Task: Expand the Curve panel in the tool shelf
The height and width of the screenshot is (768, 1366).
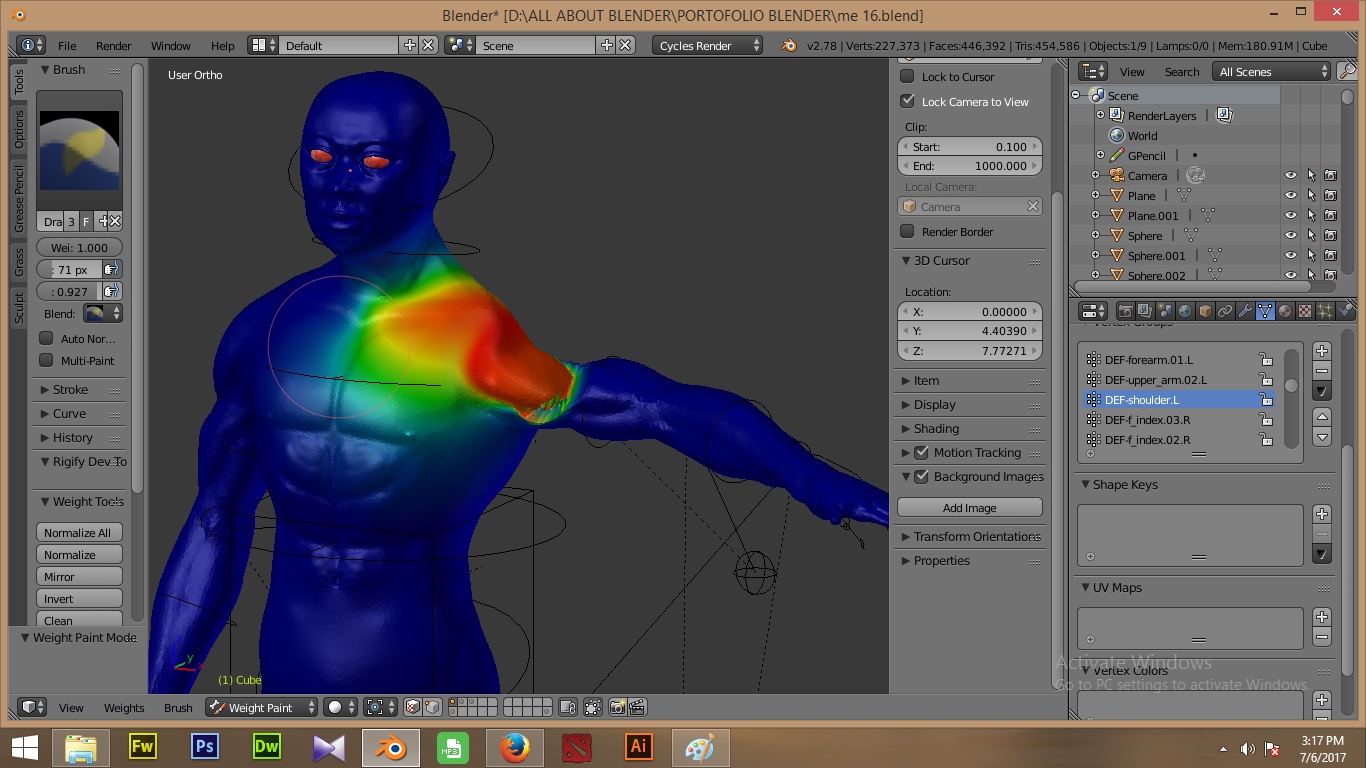Action: [x=69, y=413]
